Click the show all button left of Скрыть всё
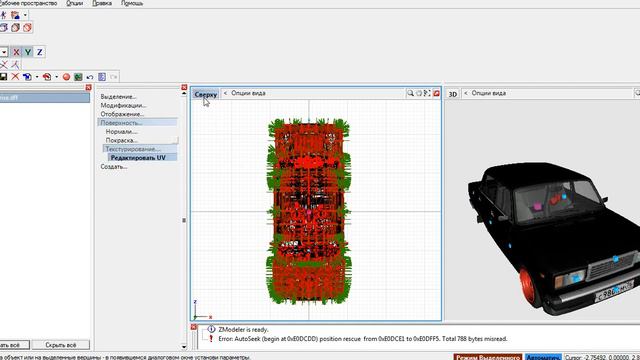The image size is (640, 360). (14, 345)
